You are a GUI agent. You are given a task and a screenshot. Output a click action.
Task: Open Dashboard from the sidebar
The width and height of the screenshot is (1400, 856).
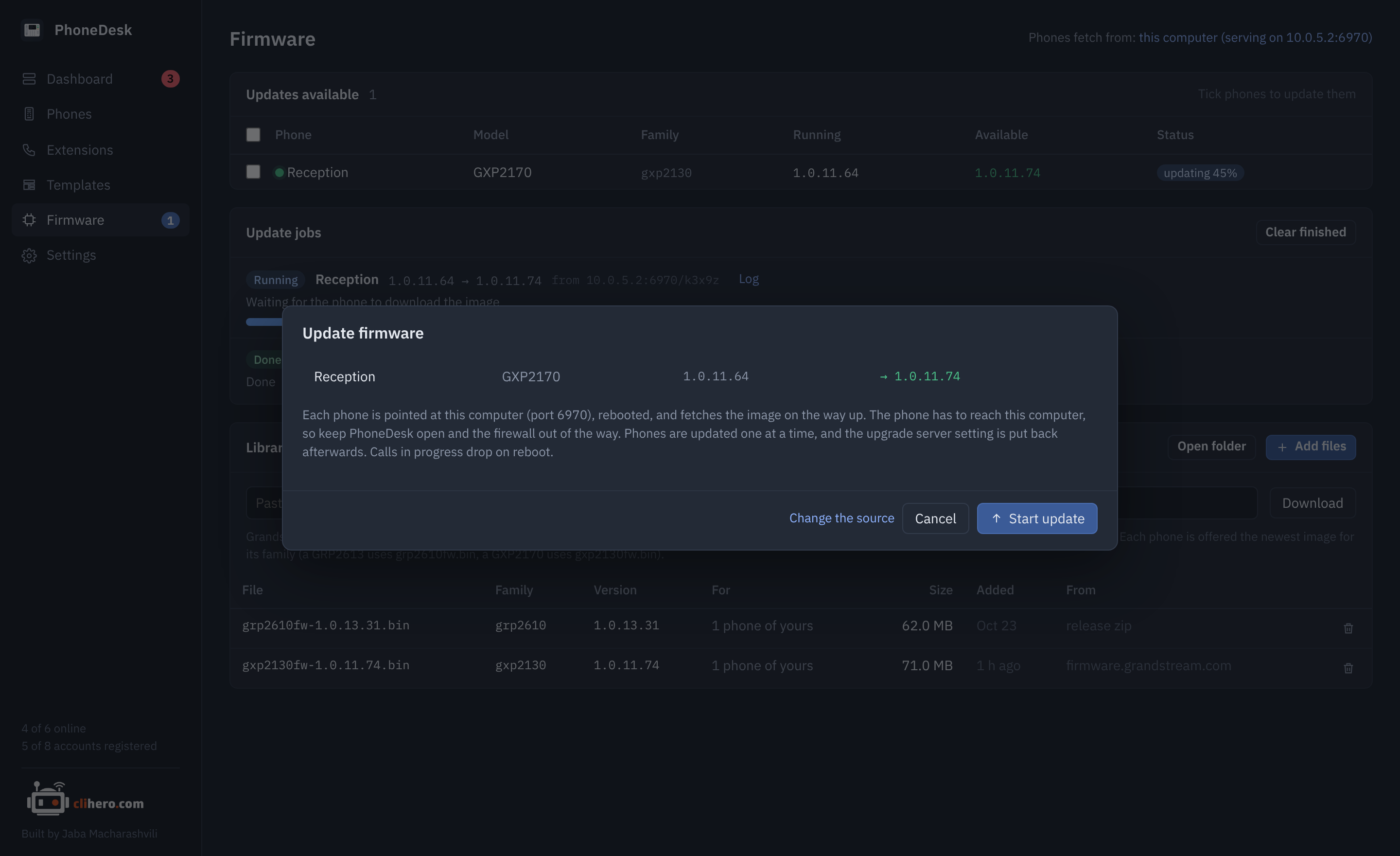101,79
